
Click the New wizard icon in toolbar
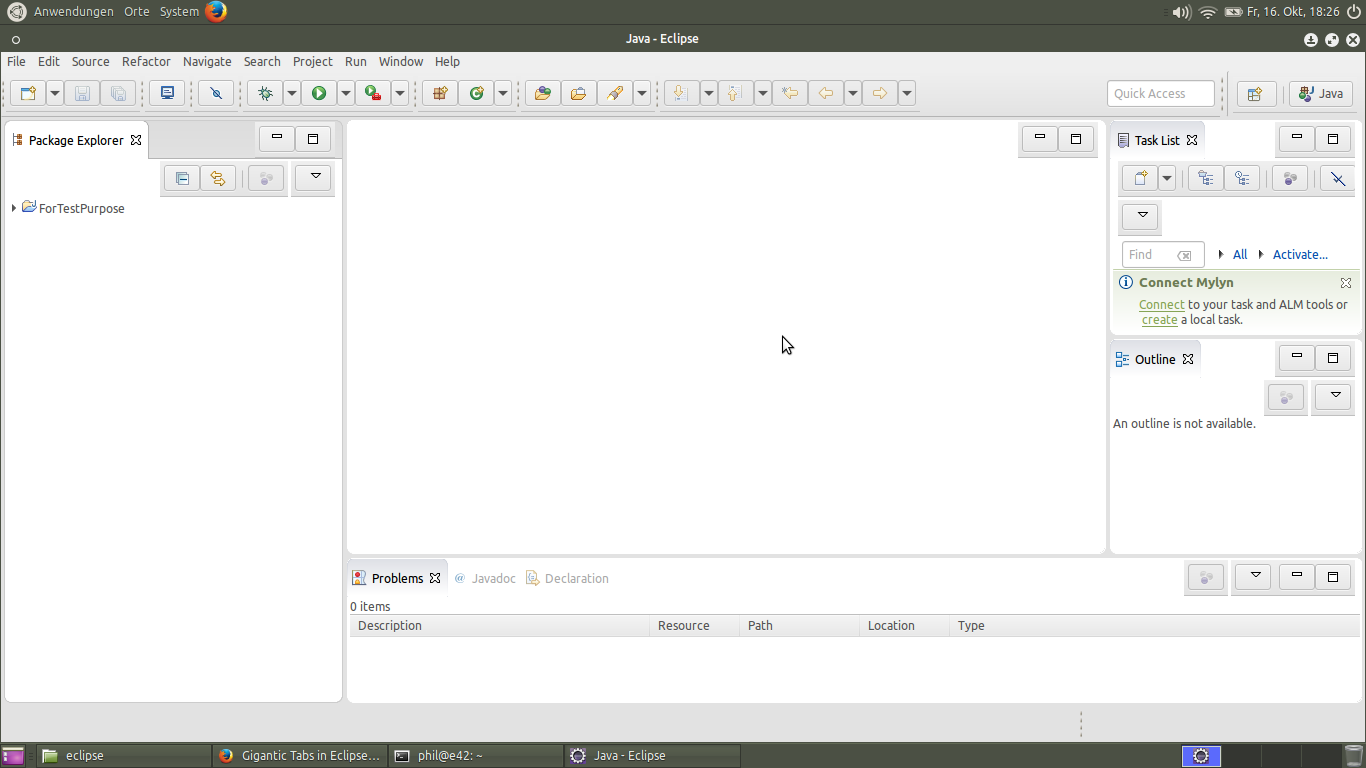point(28,93)
